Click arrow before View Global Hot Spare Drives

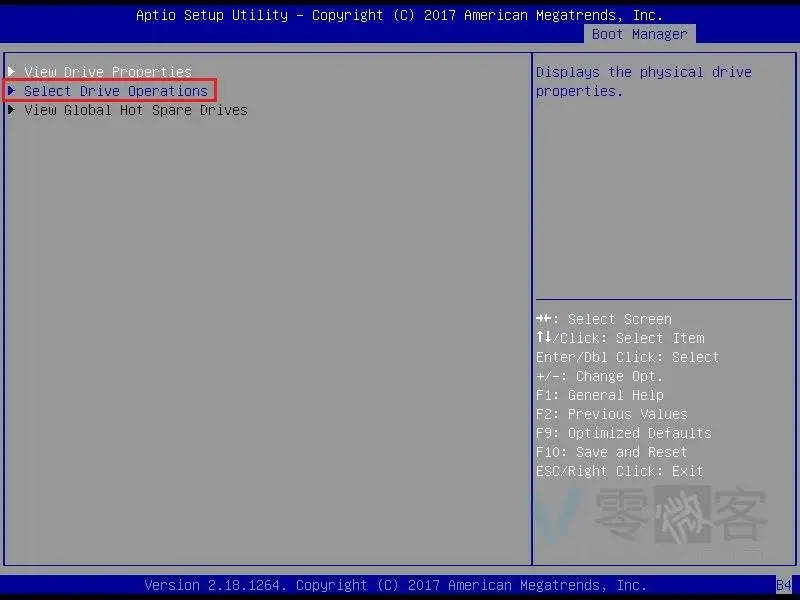12,110
